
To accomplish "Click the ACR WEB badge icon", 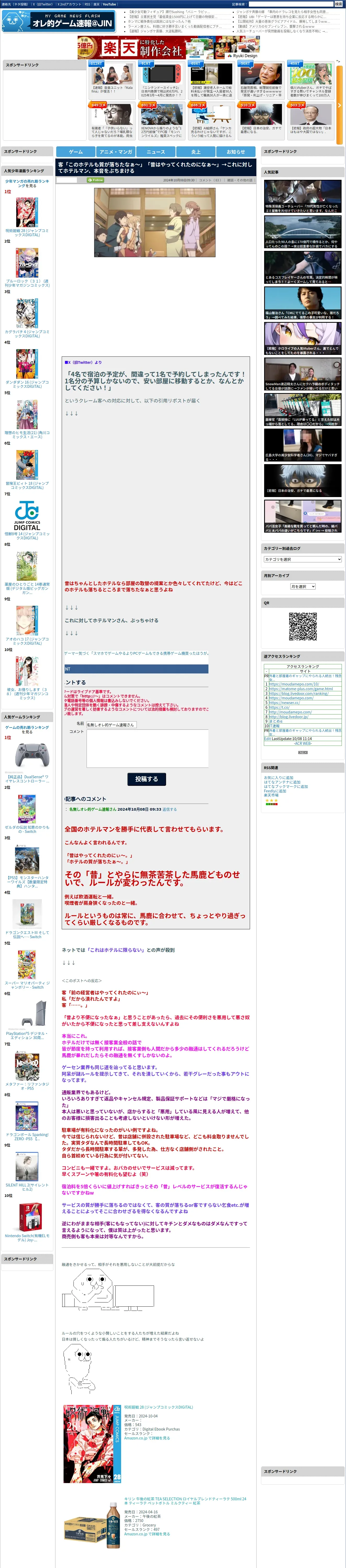I will click(x=303, y=752).
